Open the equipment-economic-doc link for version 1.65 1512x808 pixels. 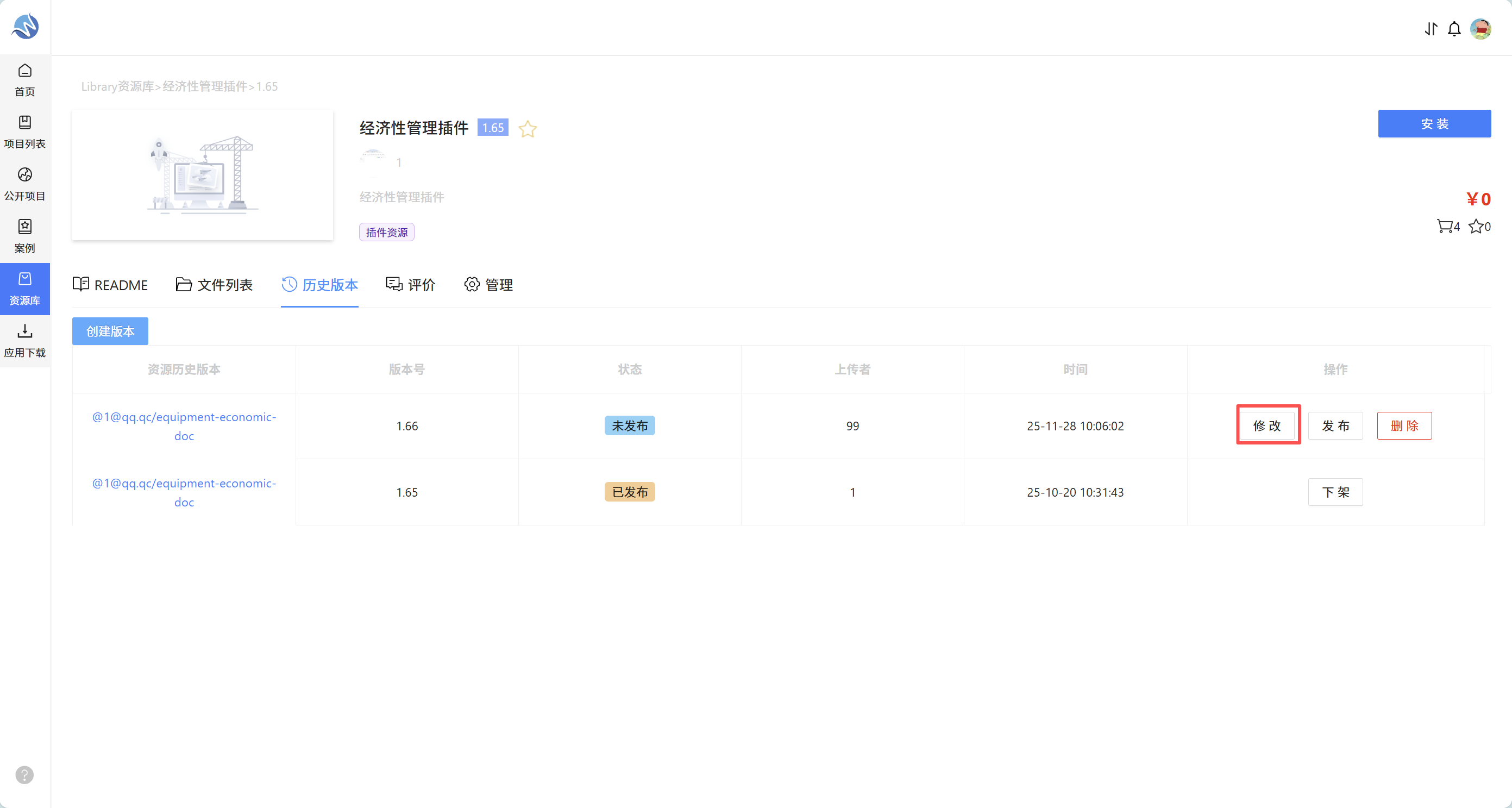click(184, 493)
